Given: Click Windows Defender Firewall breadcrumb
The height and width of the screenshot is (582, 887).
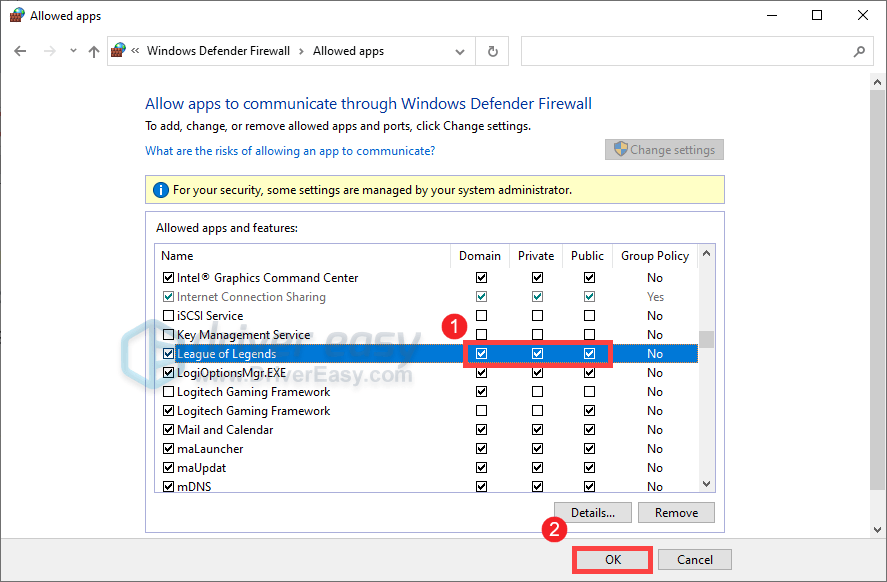Looking at the screenshot, I should click(x=218, y=51).
